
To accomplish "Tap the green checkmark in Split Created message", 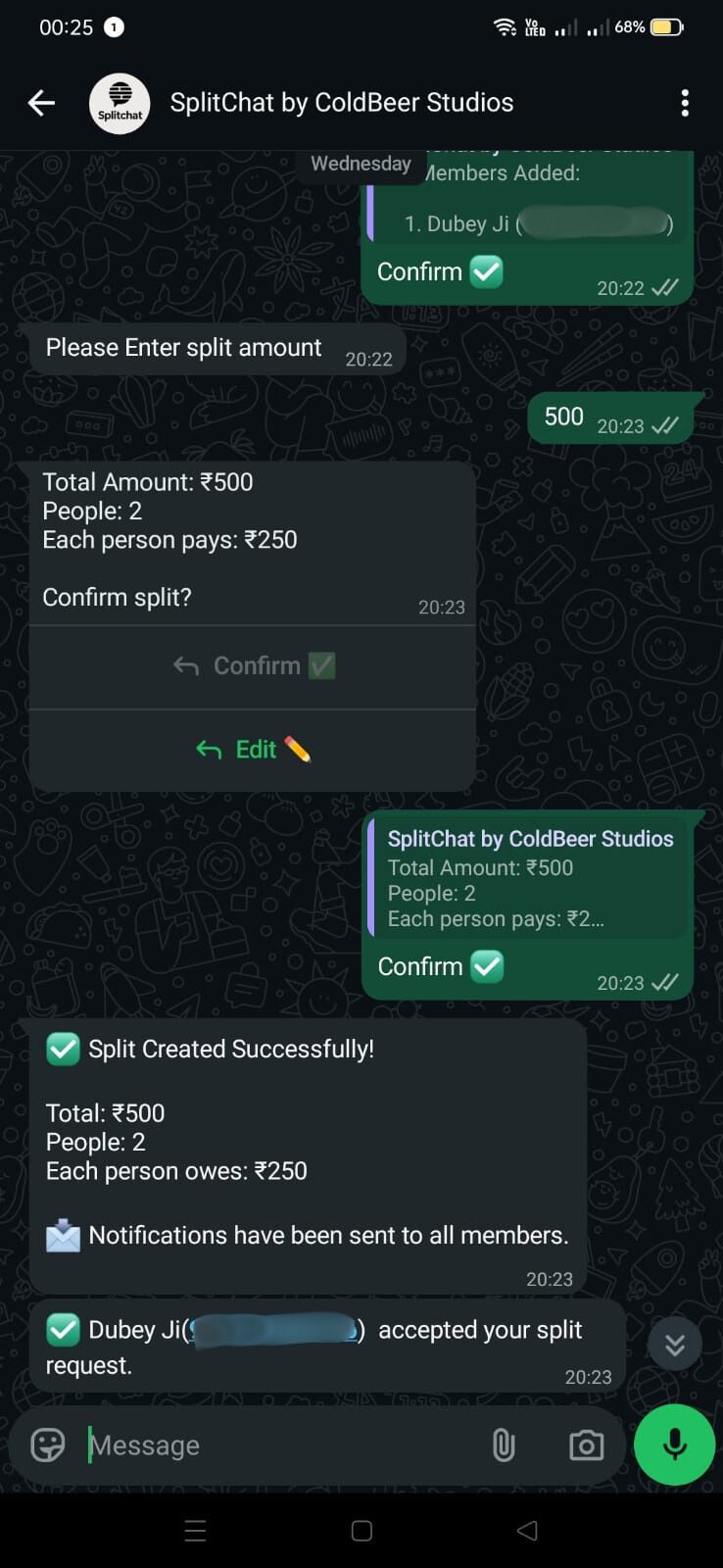I will (63, 1049).
